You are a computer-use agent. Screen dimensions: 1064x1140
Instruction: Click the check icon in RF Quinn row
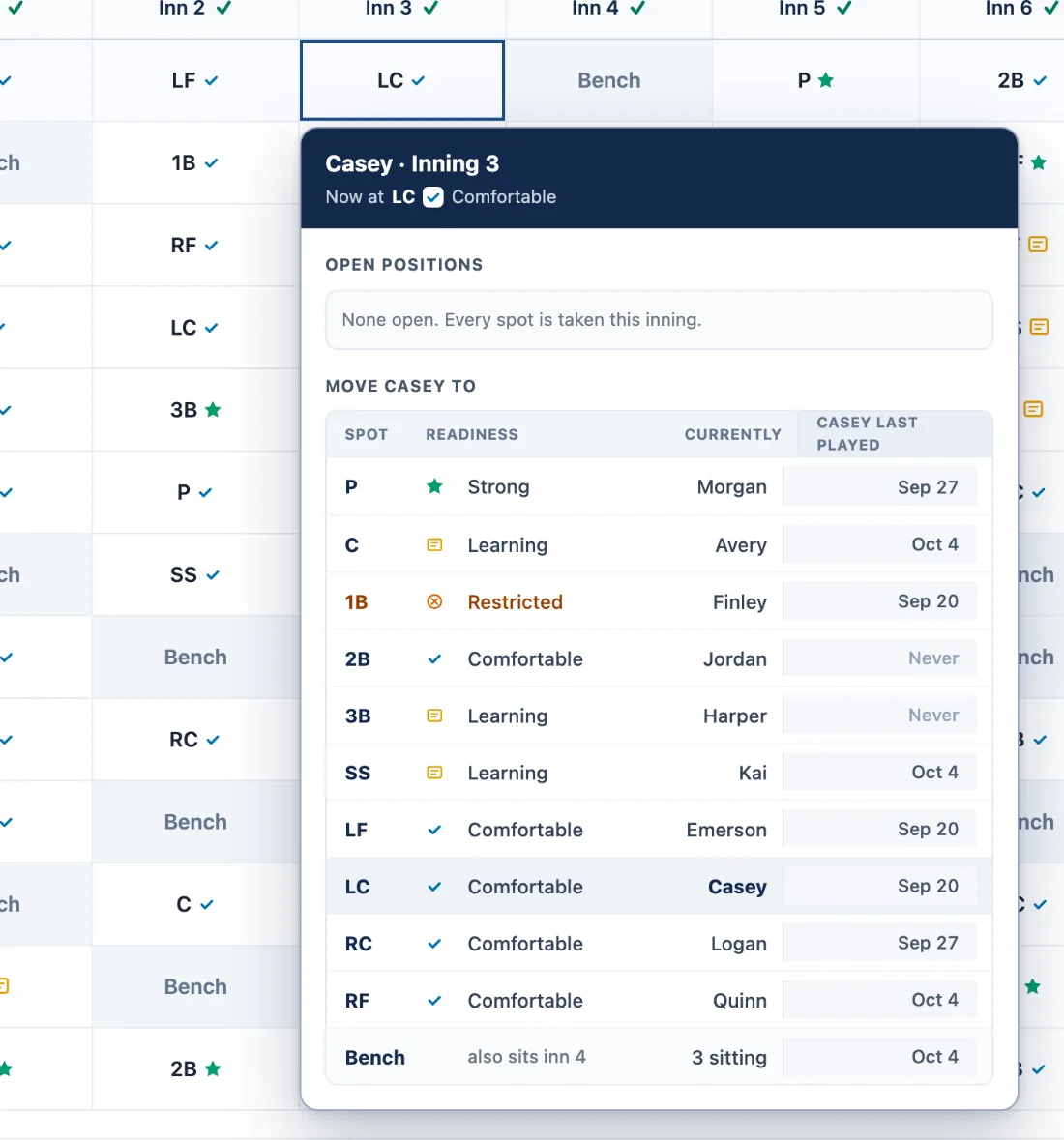[434, 1001]
